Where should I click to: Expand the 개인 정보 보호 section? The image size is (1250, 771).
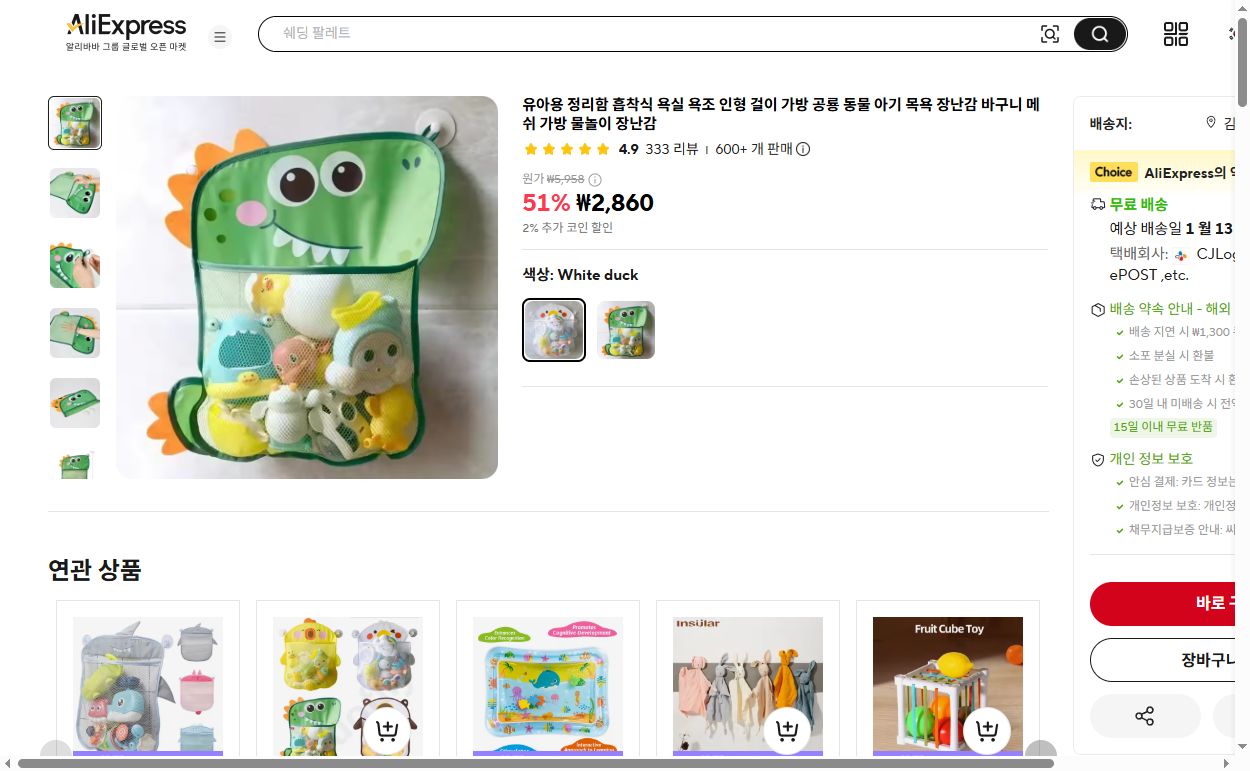1150,458
